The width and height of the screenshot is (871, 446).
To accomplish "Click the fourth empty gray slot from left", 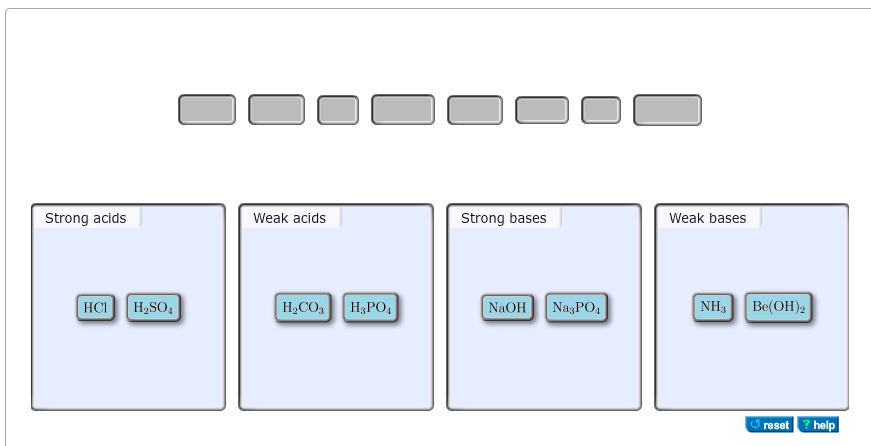I will tap(403, 110).
